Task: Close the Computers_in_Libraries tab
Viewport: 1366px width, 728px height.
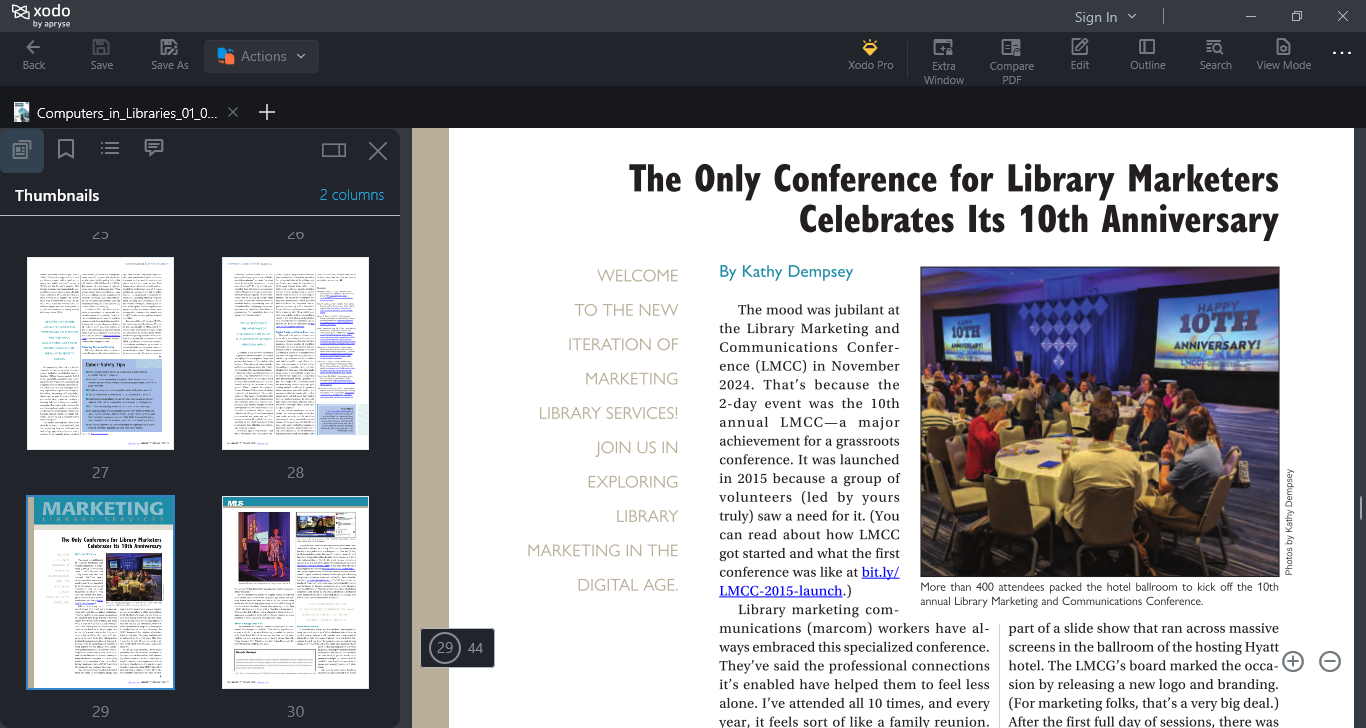Action: pos(233,112)
